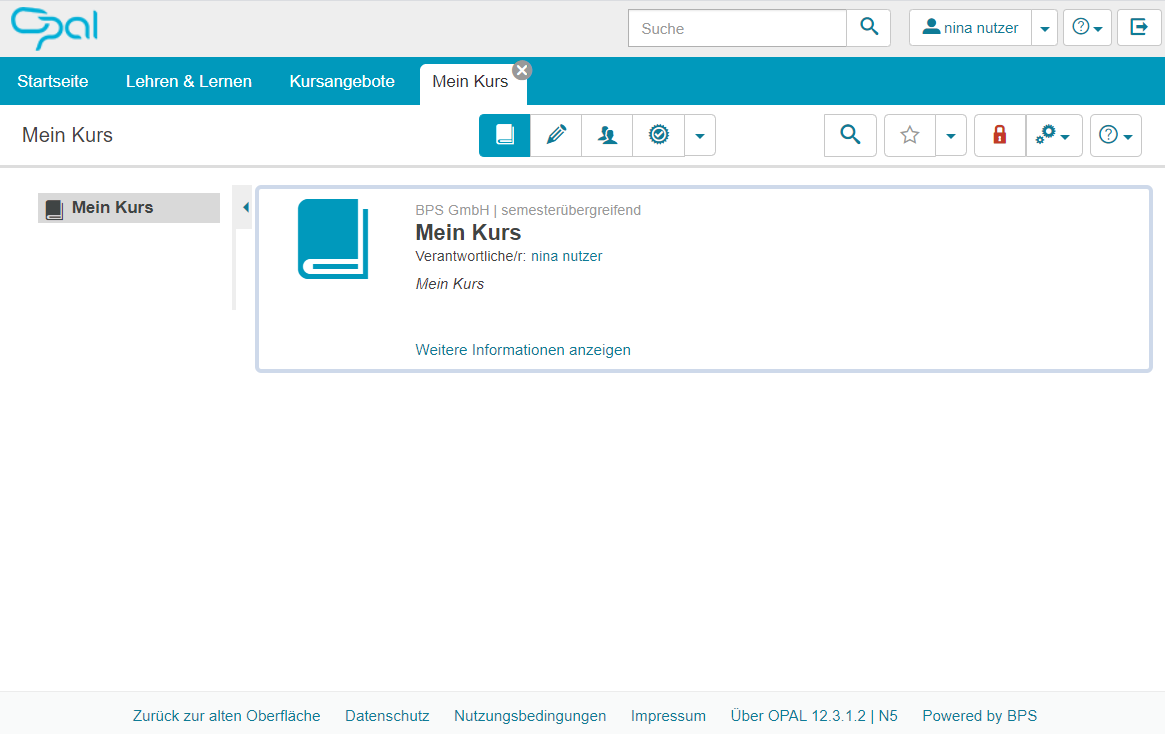Run a search with the top magnifier icon

(x=868, y=27)
